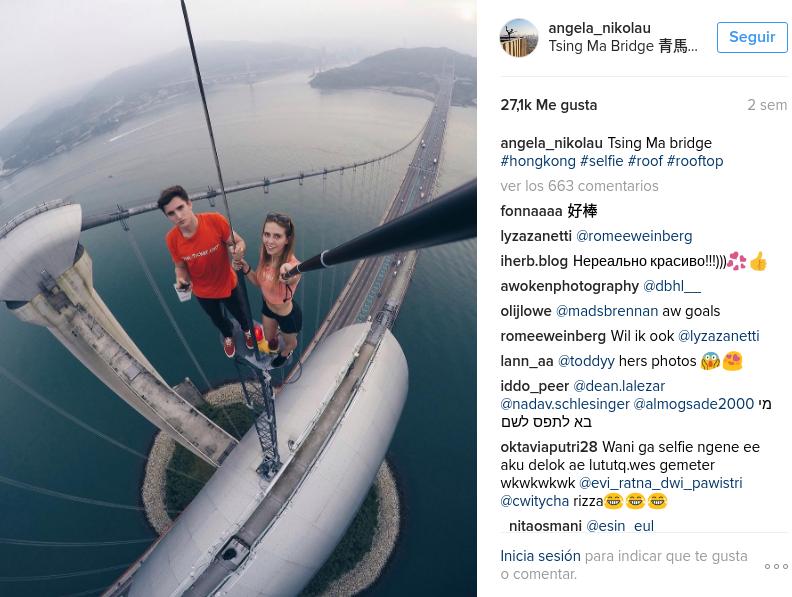Open the #rooftop hashtag
Image resolution: width=792 pixels, height=597 pixels.
point(695,161)
